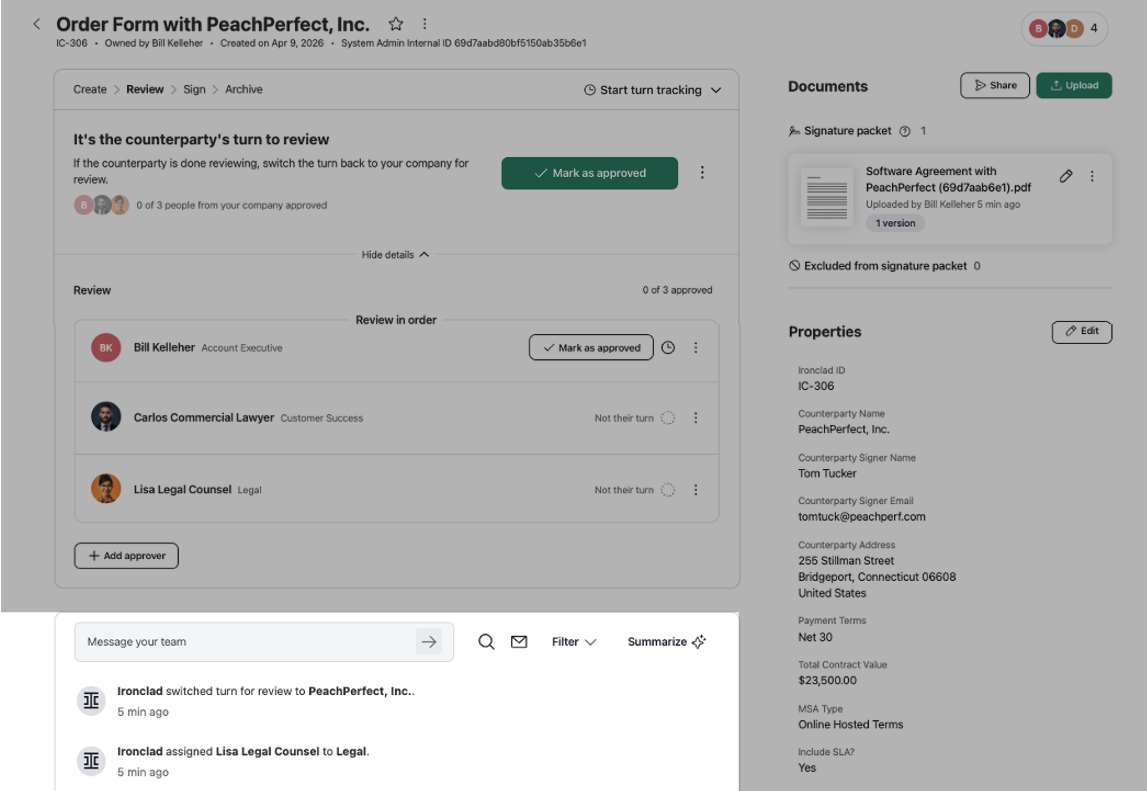The image size is (1147, 791).
Task: Go to the Sign step
Action: [194, 89]
